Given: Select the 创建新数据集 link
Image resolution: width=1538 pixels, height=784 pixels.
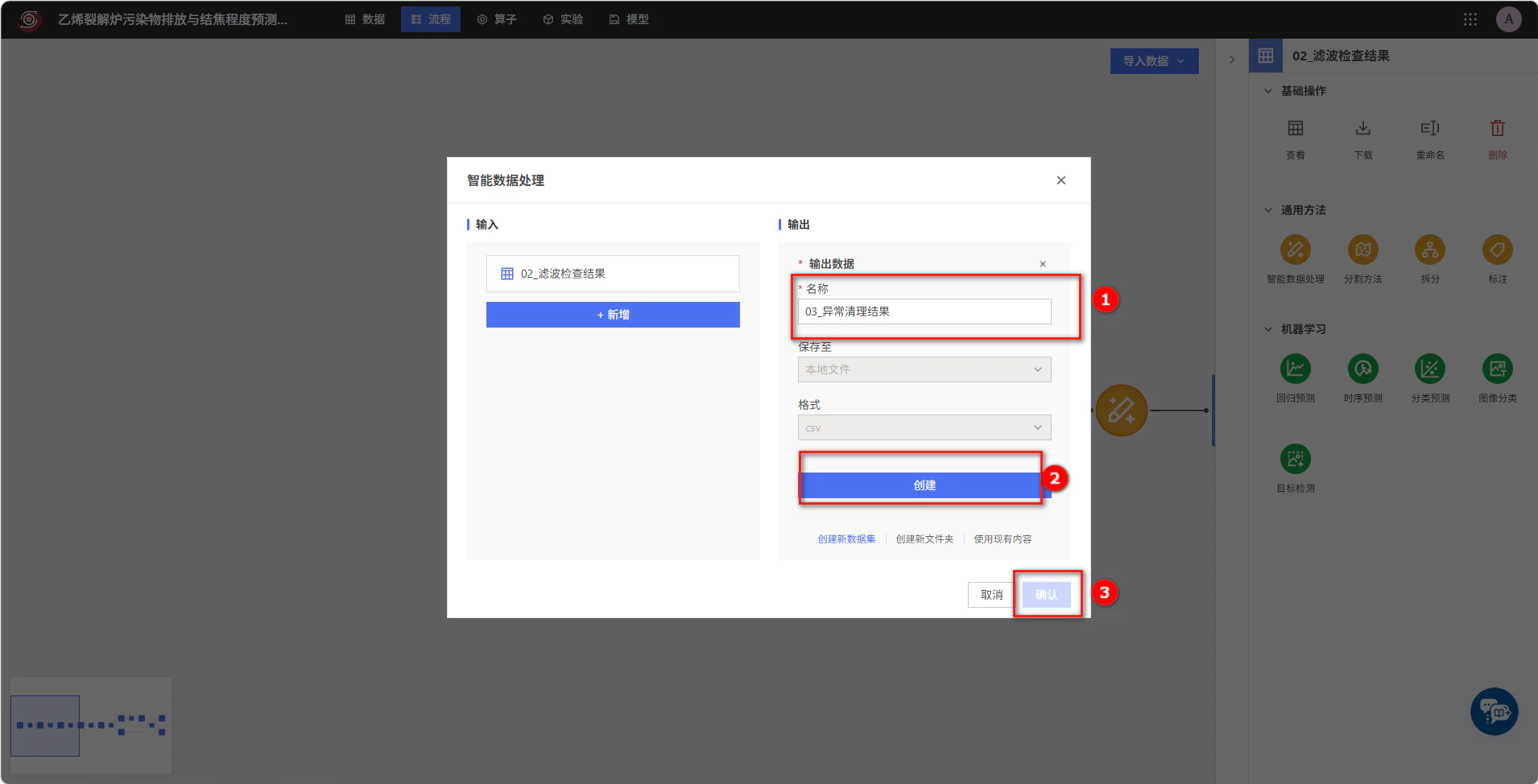Looking at the screenshot, I should [x=846, y=539].
